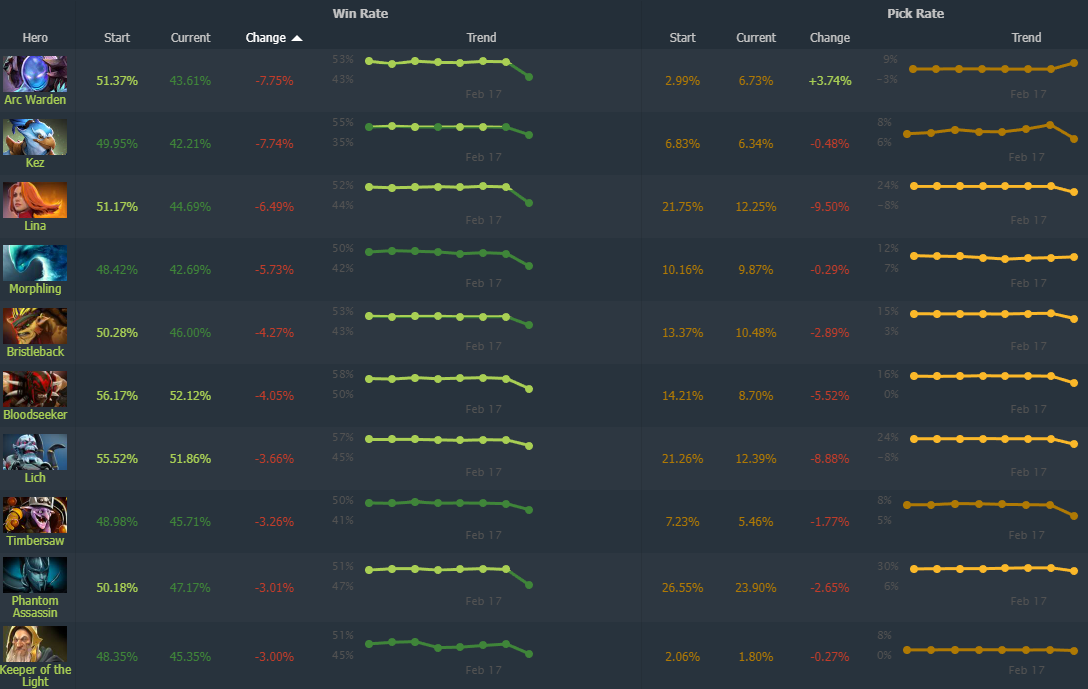Sort heroes by the Start win rate column
Image resolution: width=1088 pixels, height=689 pixels.
pos(116,37)
